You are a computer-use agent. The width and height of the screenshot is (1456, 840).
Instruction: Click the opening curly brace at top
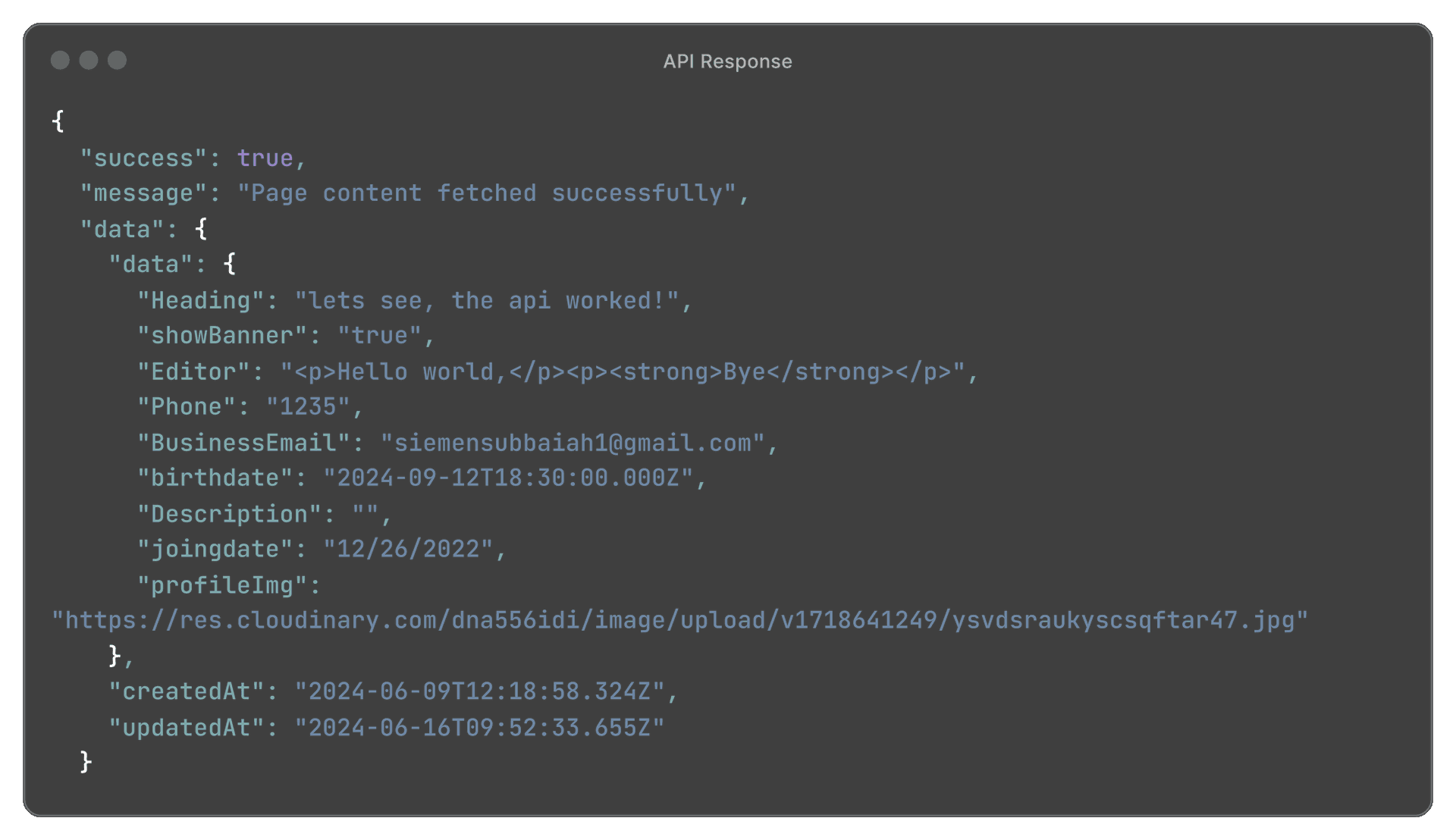pos(58,121)
